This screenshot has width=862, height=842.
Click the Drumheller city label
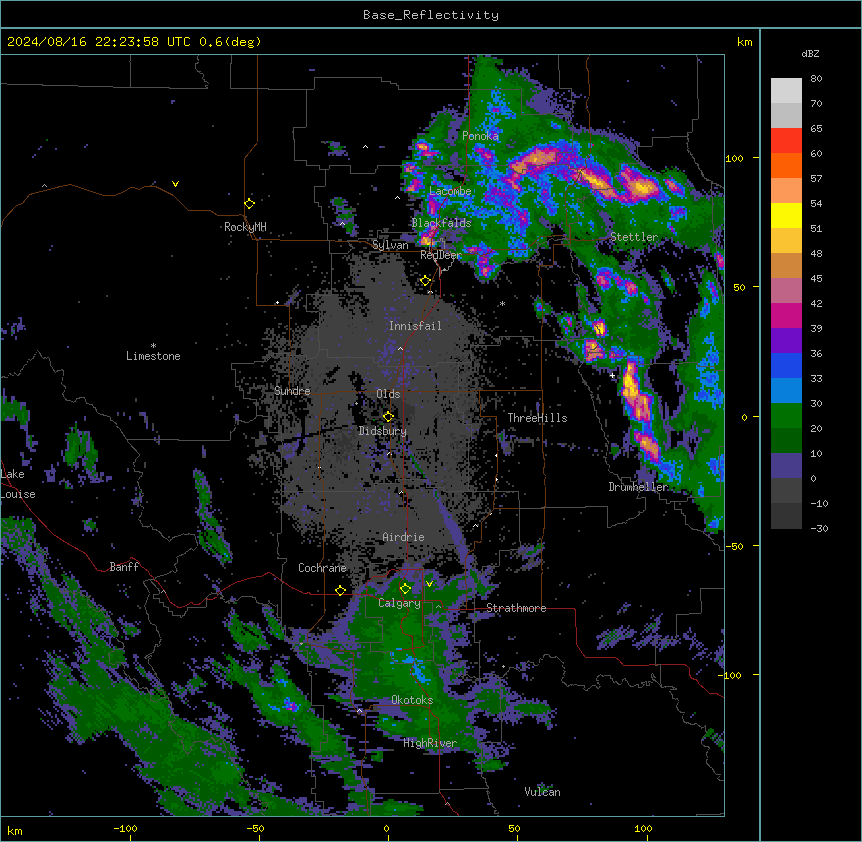(638, 487)
